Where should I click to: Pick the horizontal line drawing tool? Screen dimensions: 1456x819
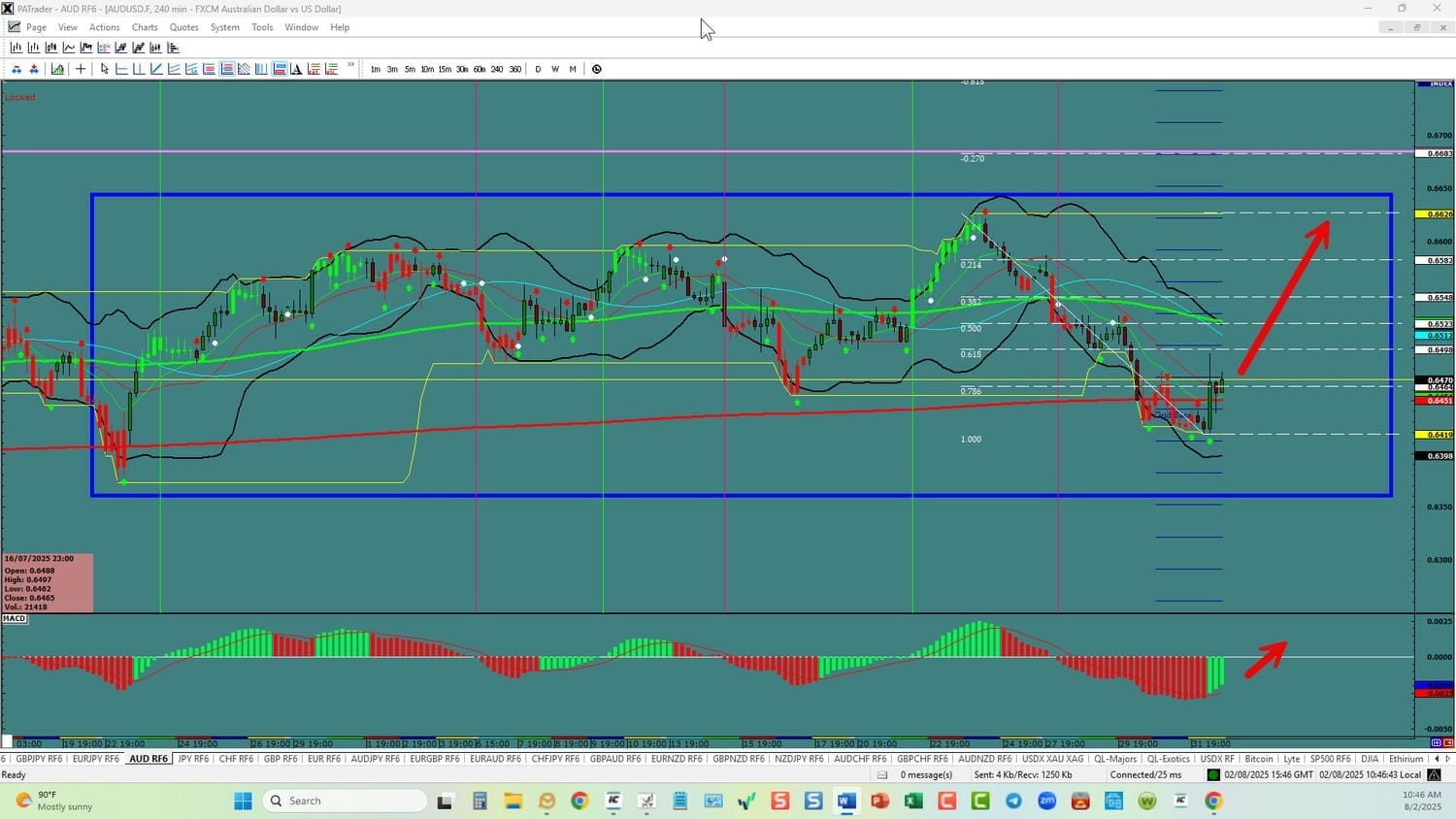tap(122, 69)
